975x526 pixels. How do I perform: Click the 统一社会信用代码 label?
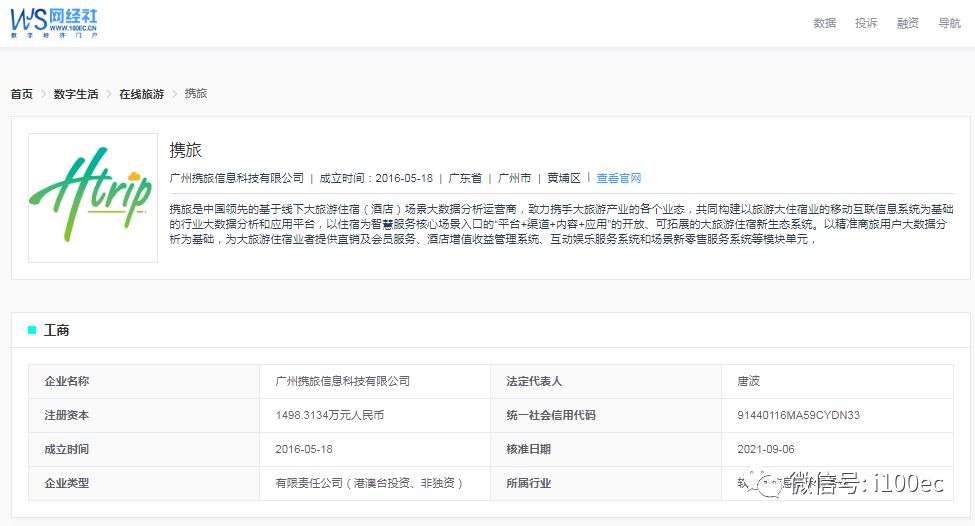[551, 415]
